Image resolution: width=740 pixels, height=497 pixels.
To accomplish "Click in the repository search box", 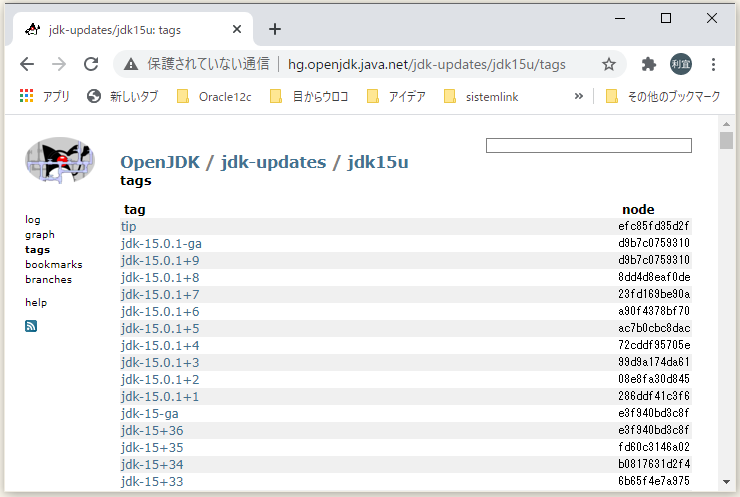I will coord(589,145).
